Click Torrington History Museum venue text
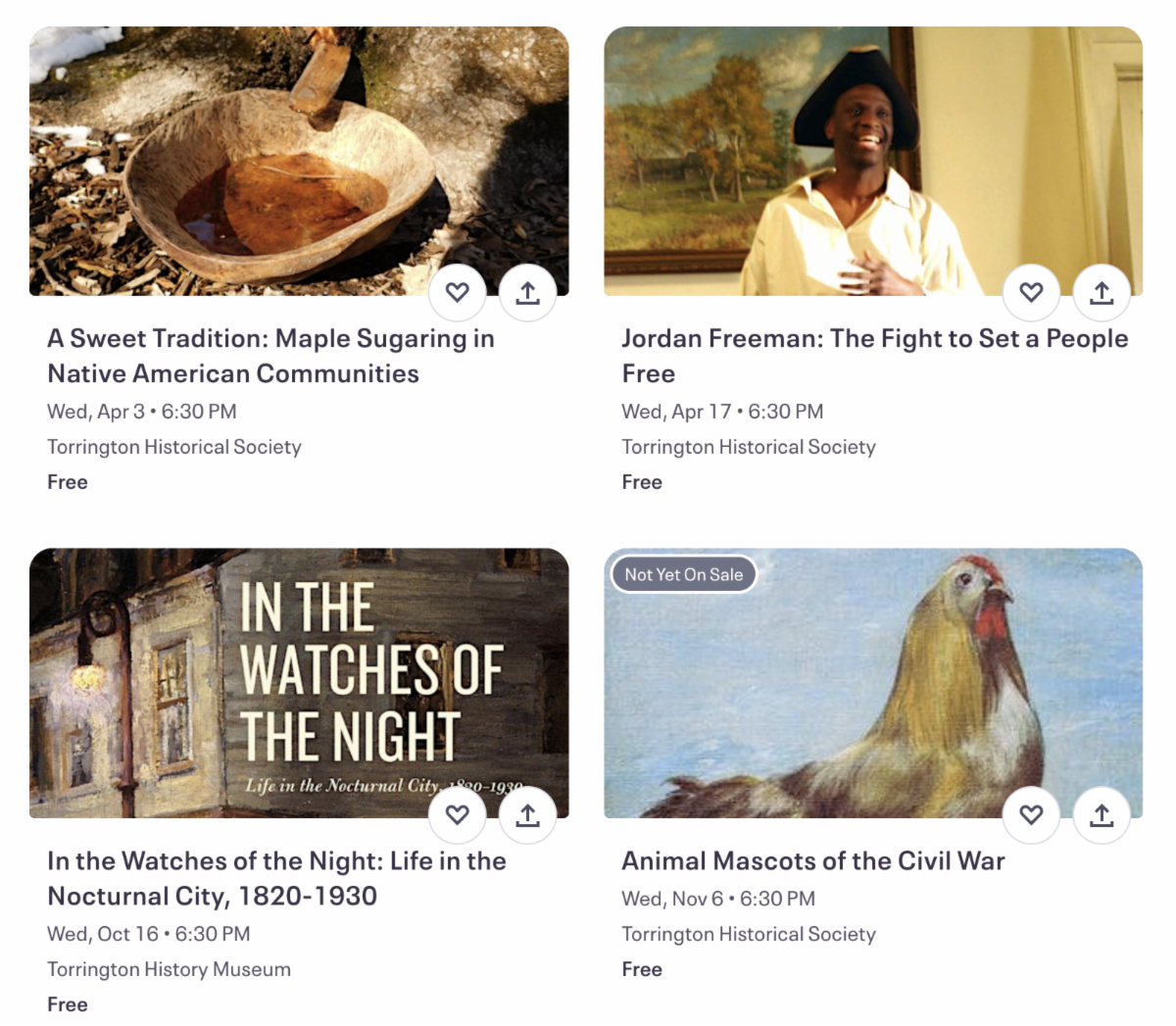This screenshot has width=1176, height=1026. 169,969
